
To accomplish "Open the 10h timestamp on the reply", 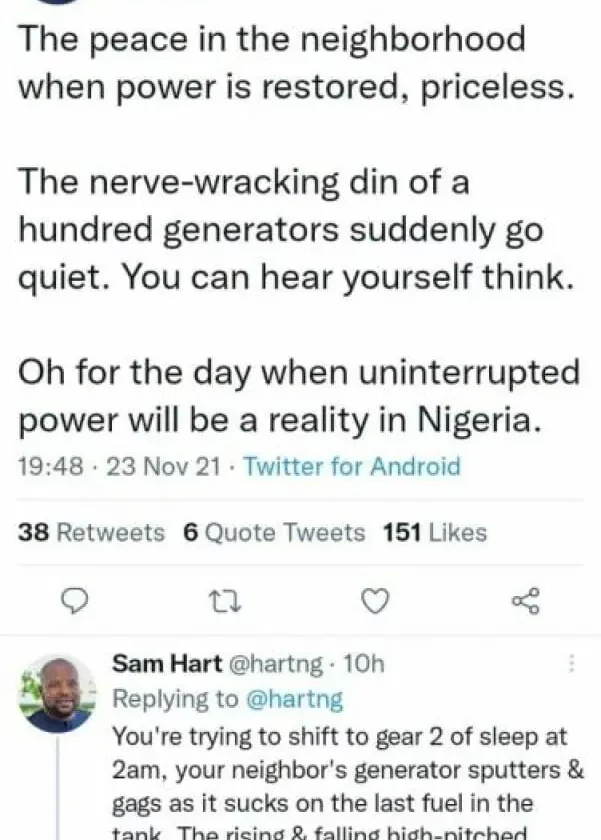I will [363, 664].
